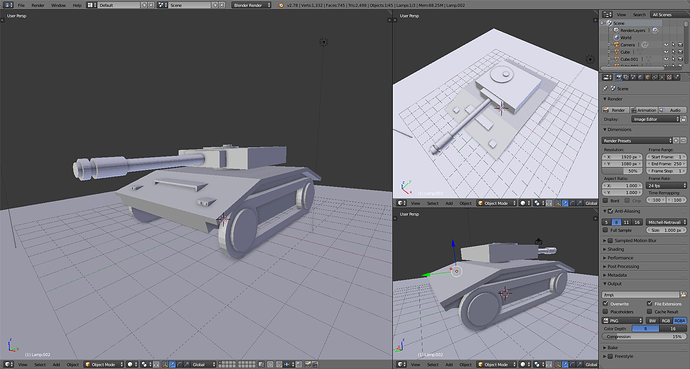Select the Cube object icon in outliner
690x369 pixels.
(617, 52)
